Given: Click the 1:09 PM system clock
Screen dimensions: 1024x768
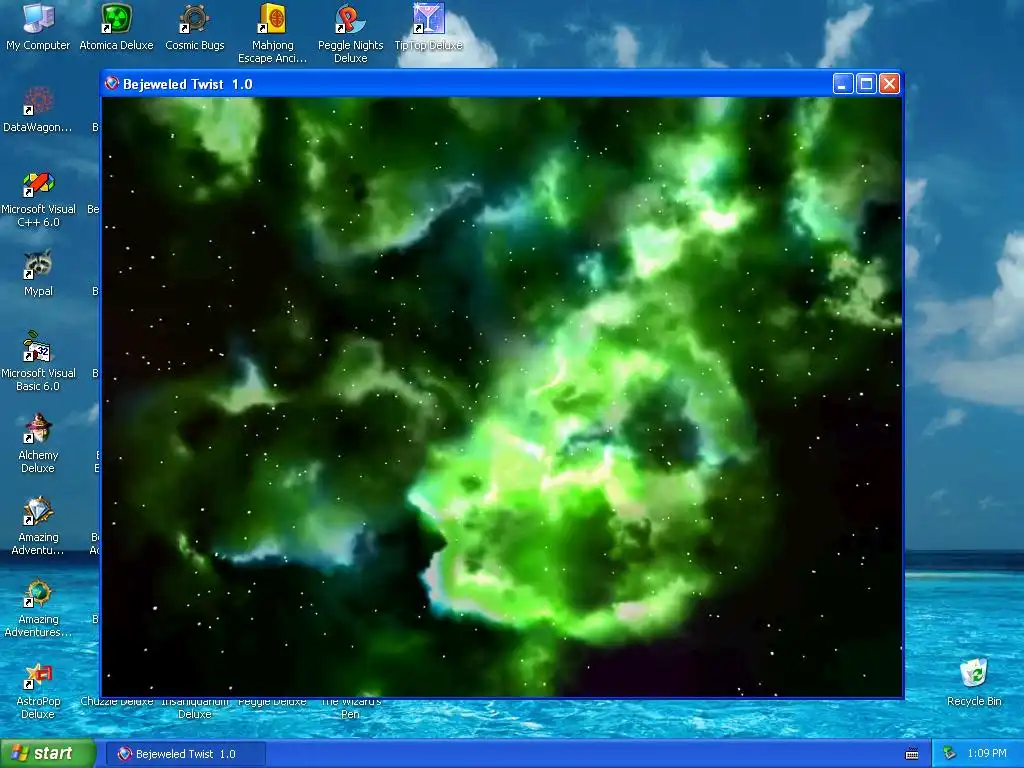Looking at the screenshot, I should tap(987, 754).
